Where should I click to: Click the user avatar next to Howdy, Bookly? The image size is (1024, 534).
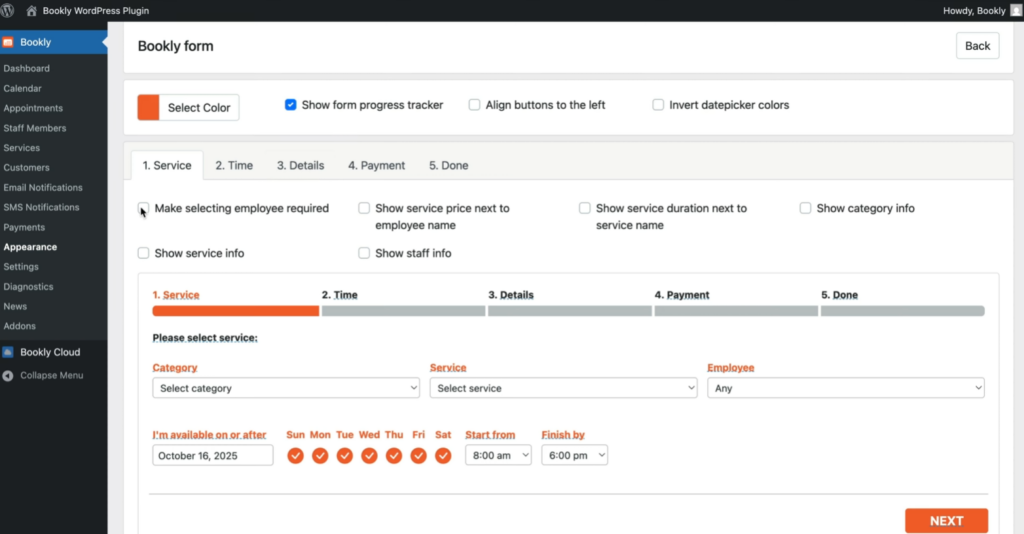pos(1016,10)
